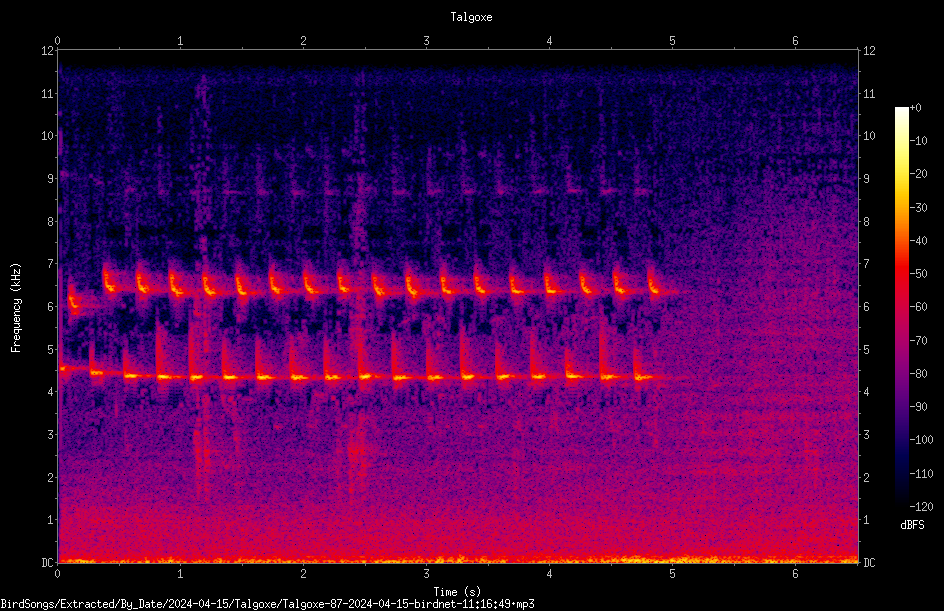Click the 1 second mark on the bottom time axis
This screenshot has height=611, width=944.
[180, 574]
